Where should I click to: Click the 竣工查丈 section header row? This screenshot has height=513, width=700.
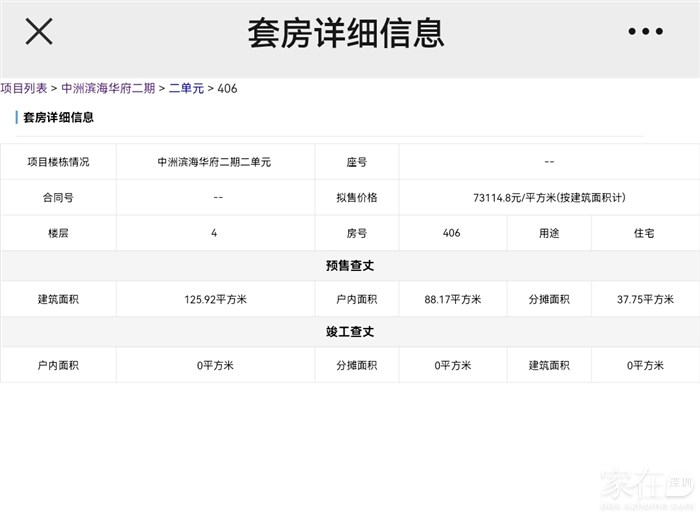[x=350, y=331]
